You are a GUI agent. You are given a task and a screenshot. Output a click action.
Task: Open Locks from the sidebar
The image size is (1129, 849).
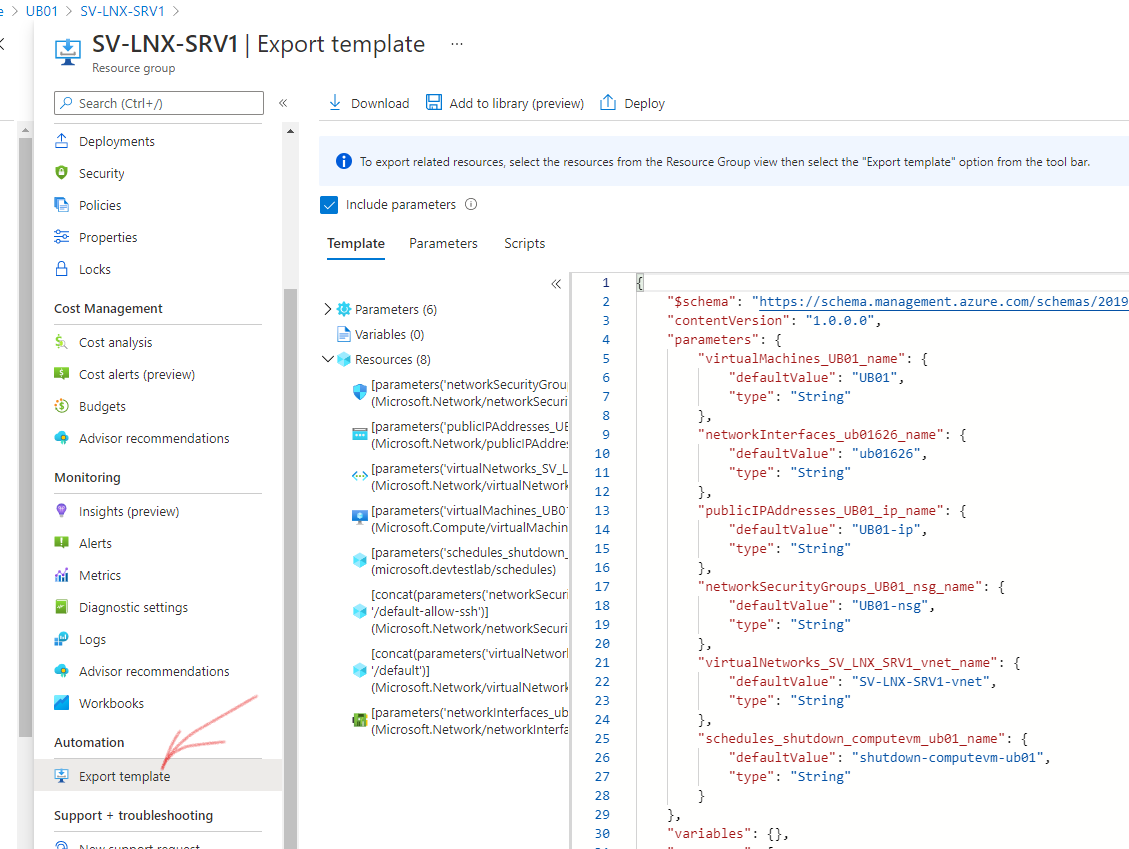coord(95,269)
